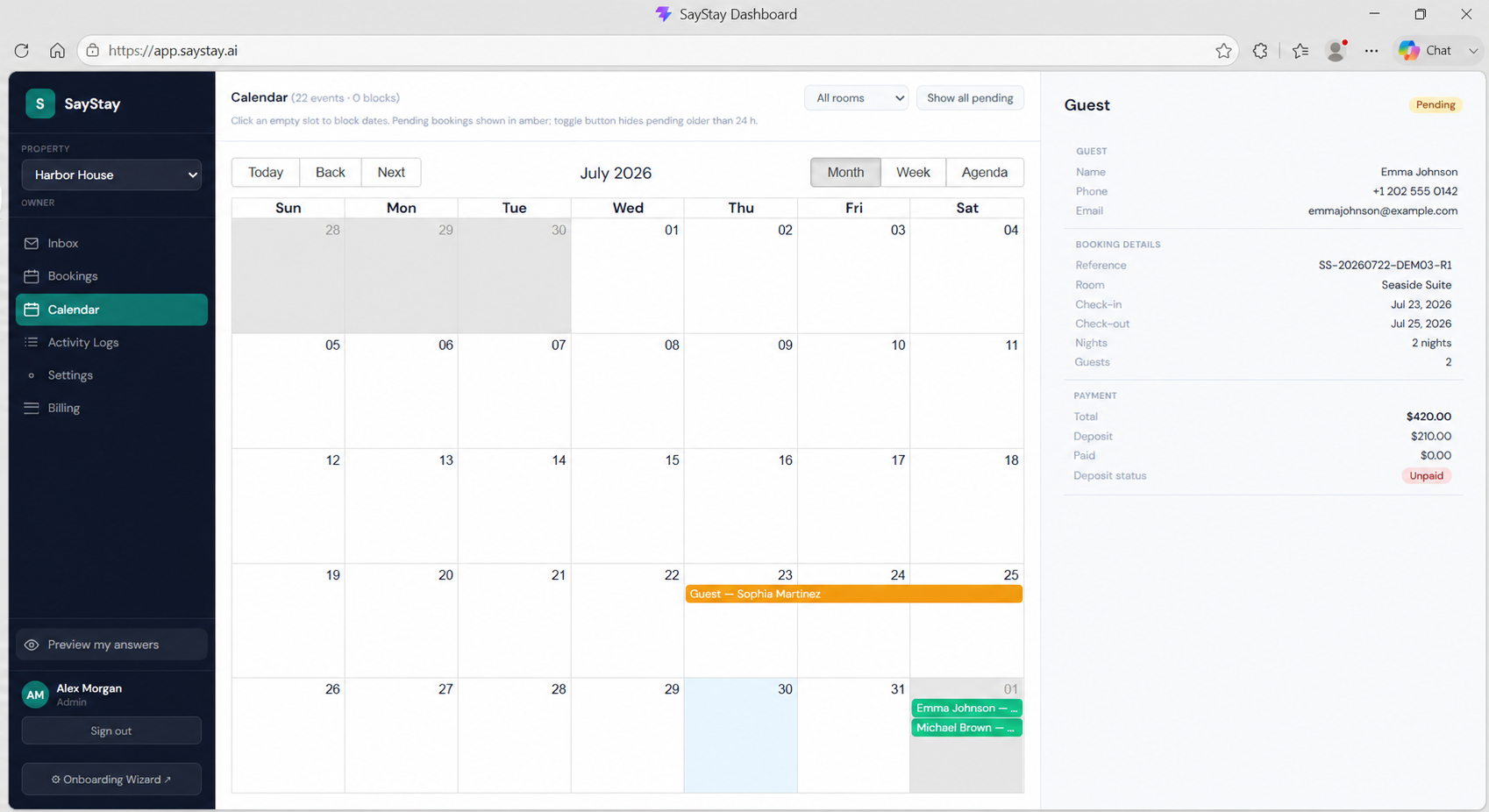Select the Month view
Screen dimensions: 1489x812
(845, 173)
